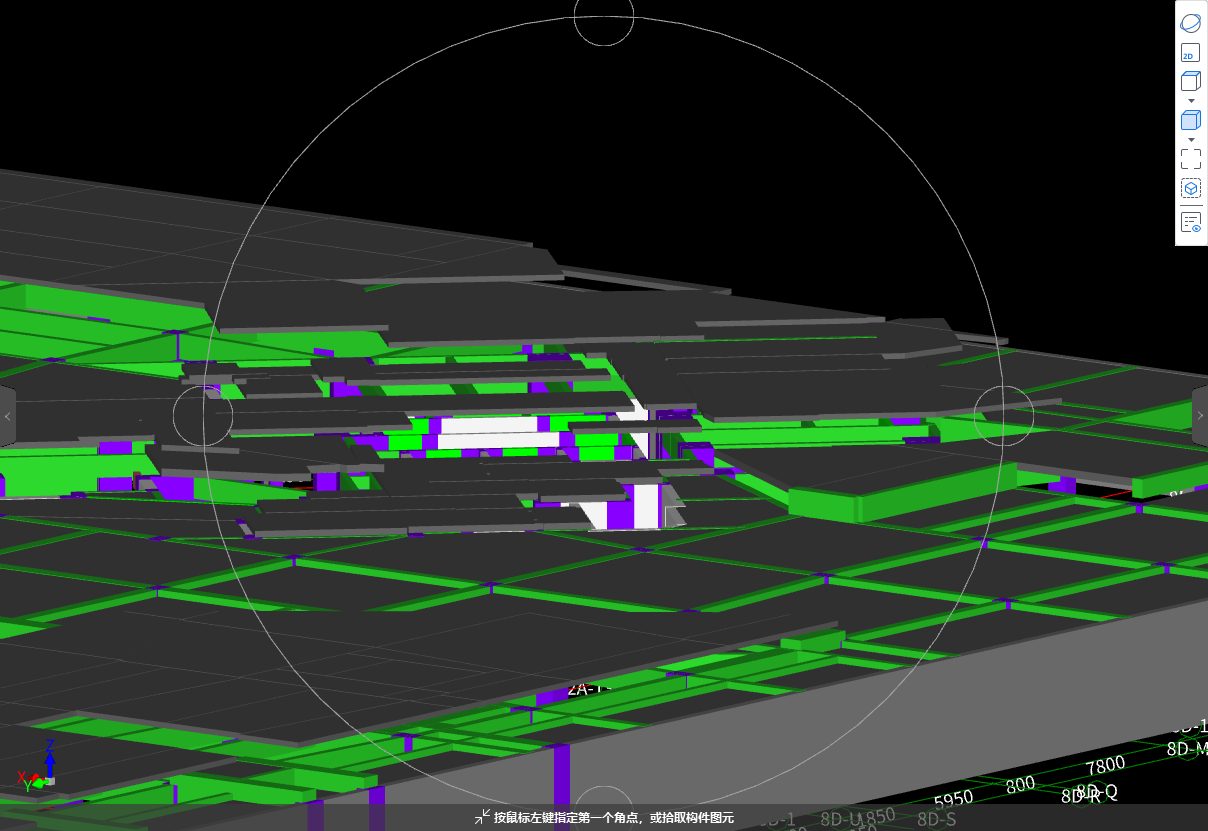Viewport: 1208px width, 831px height.
Task: Expand the left side panel handle
Action: (x=7, y=416)
